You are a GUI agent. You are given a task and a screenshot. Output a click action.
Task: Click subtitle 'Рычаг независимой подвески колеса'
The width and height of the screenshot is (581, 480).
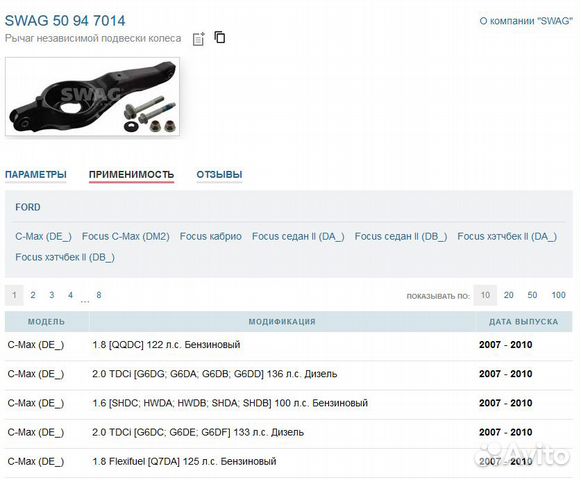(93, 39)
